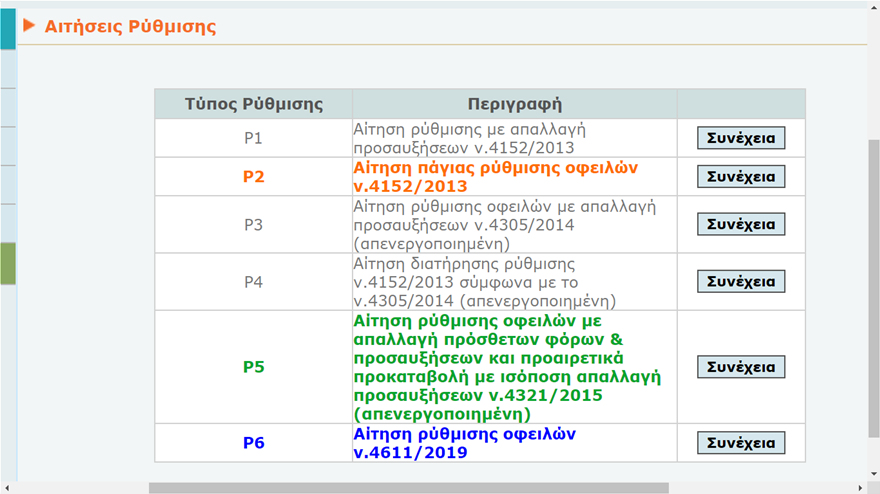
Task: Click the horizontal scrollbar thumb at bottom
Action: [408, 488]
